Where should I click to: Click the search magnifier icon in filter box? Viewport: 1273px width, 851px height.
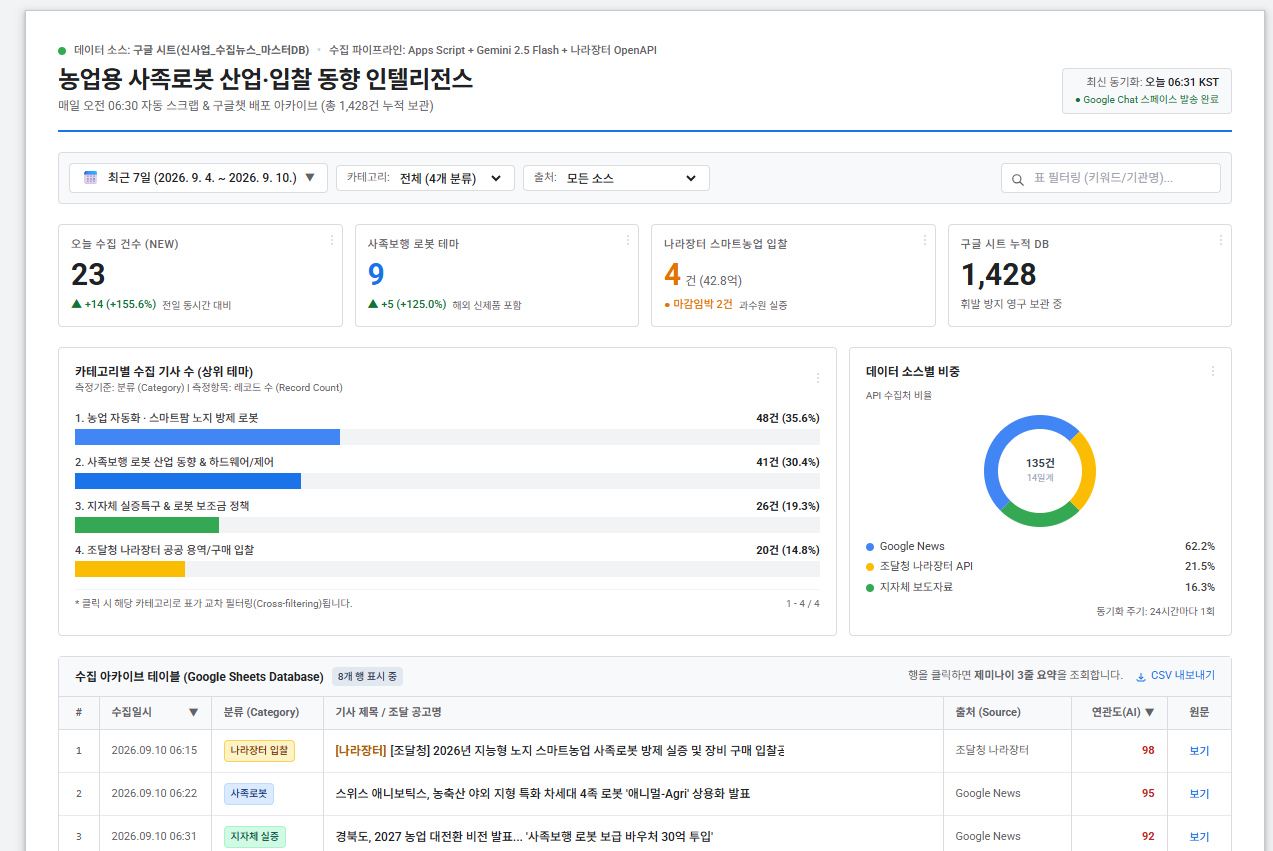(1018, 179)
